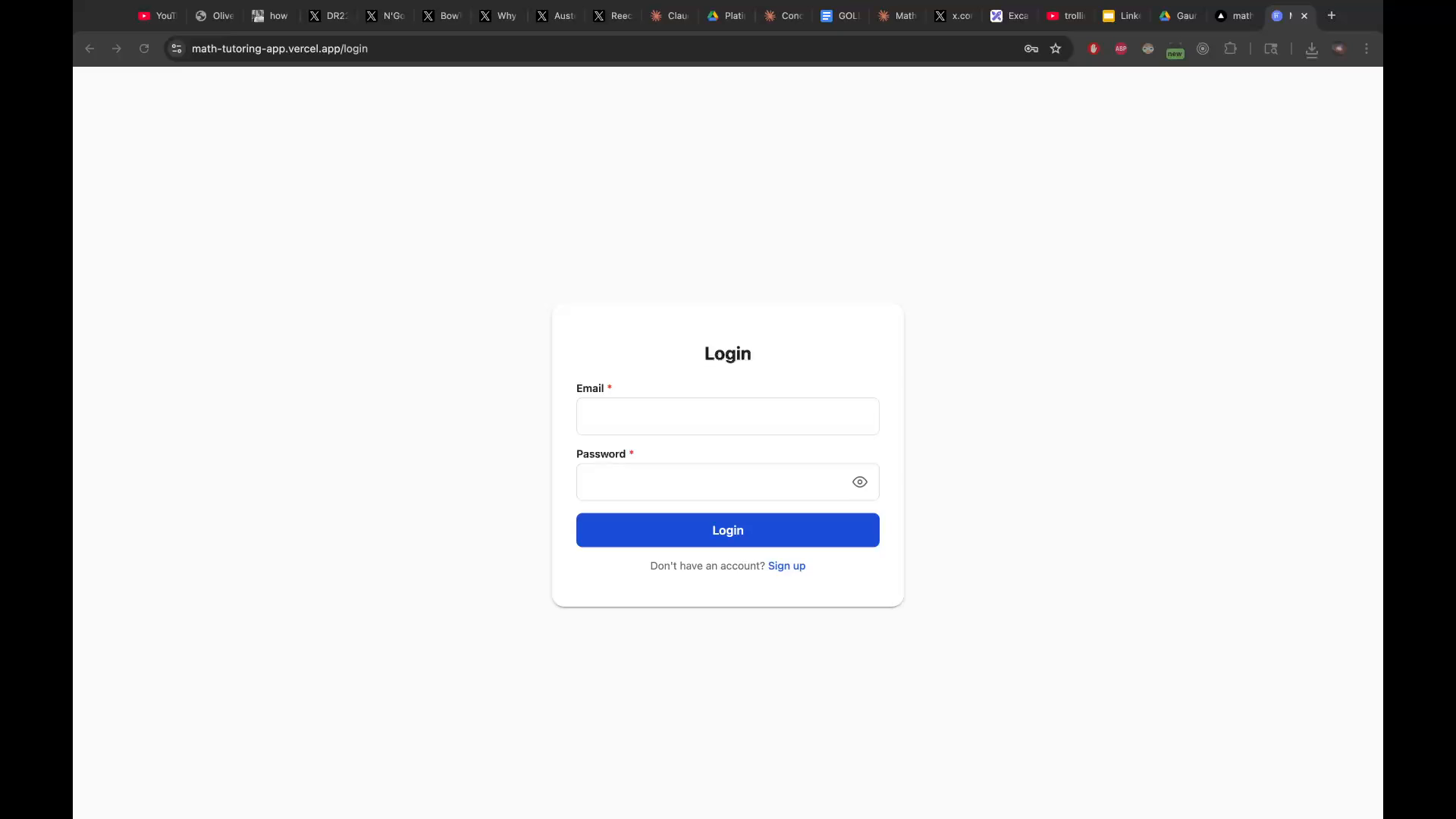Click the blue Login button
The width and height of the screenshot is (1456, 819).
coord(727,530)
